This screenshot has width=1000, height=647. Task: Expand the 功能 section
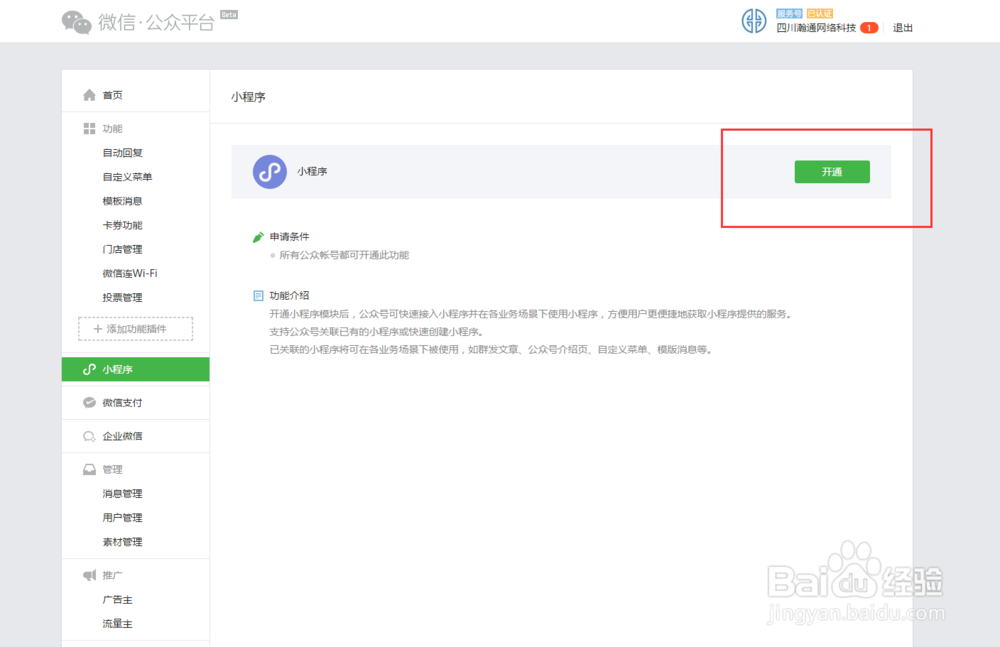point(110,128)
